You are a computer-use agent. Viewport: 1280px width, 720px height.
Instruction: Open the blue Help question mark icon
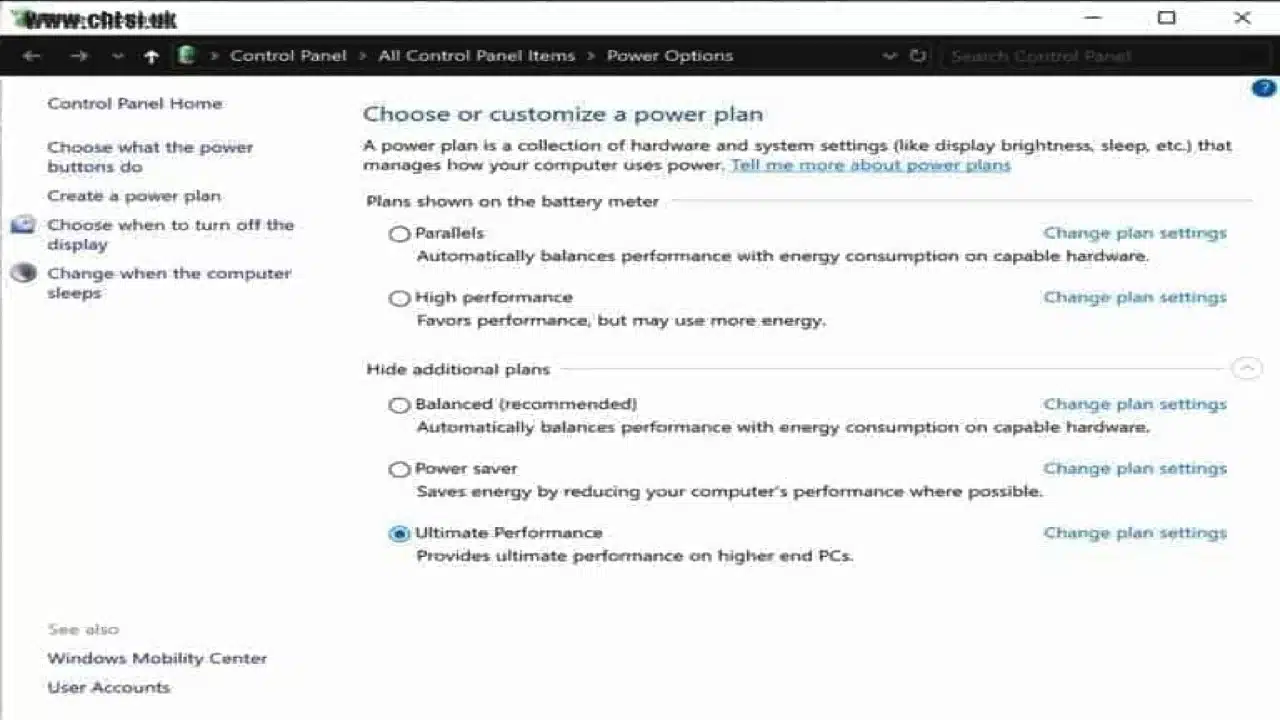[1263, 88]
